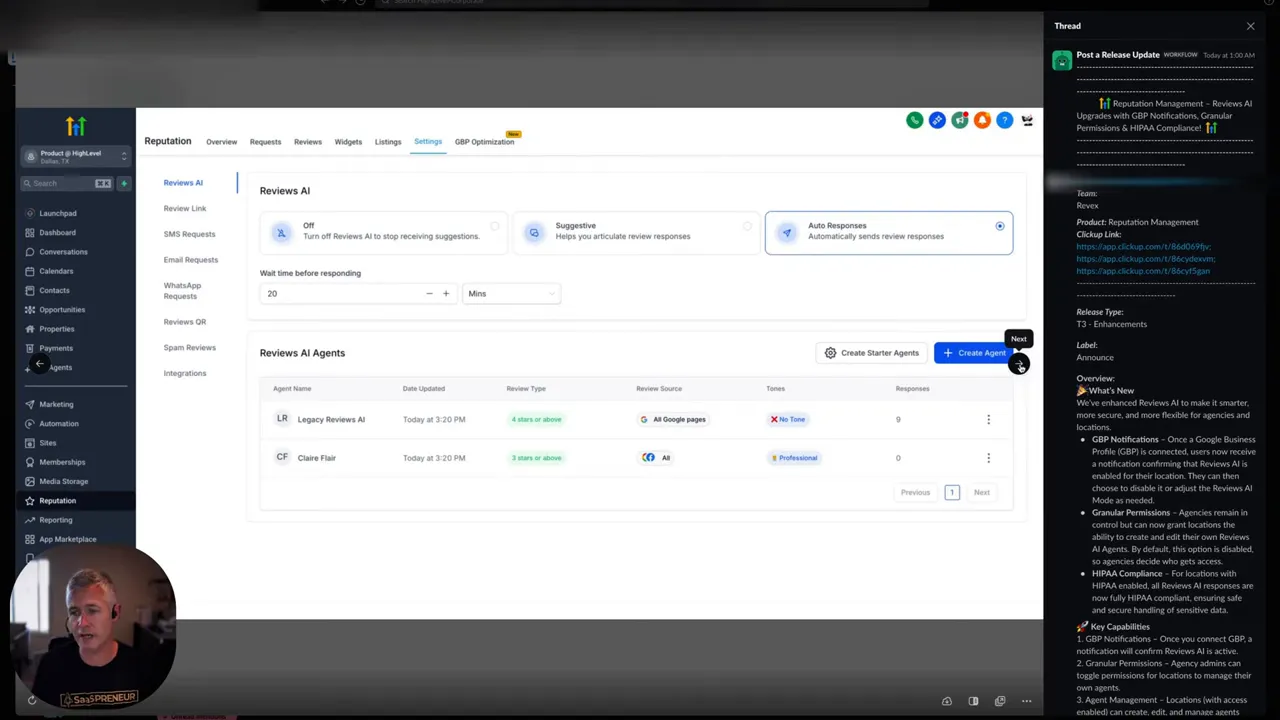Open Calendars in the sidebar
The width and height of the screenshot is (1280, 720).
click(56, 271)
